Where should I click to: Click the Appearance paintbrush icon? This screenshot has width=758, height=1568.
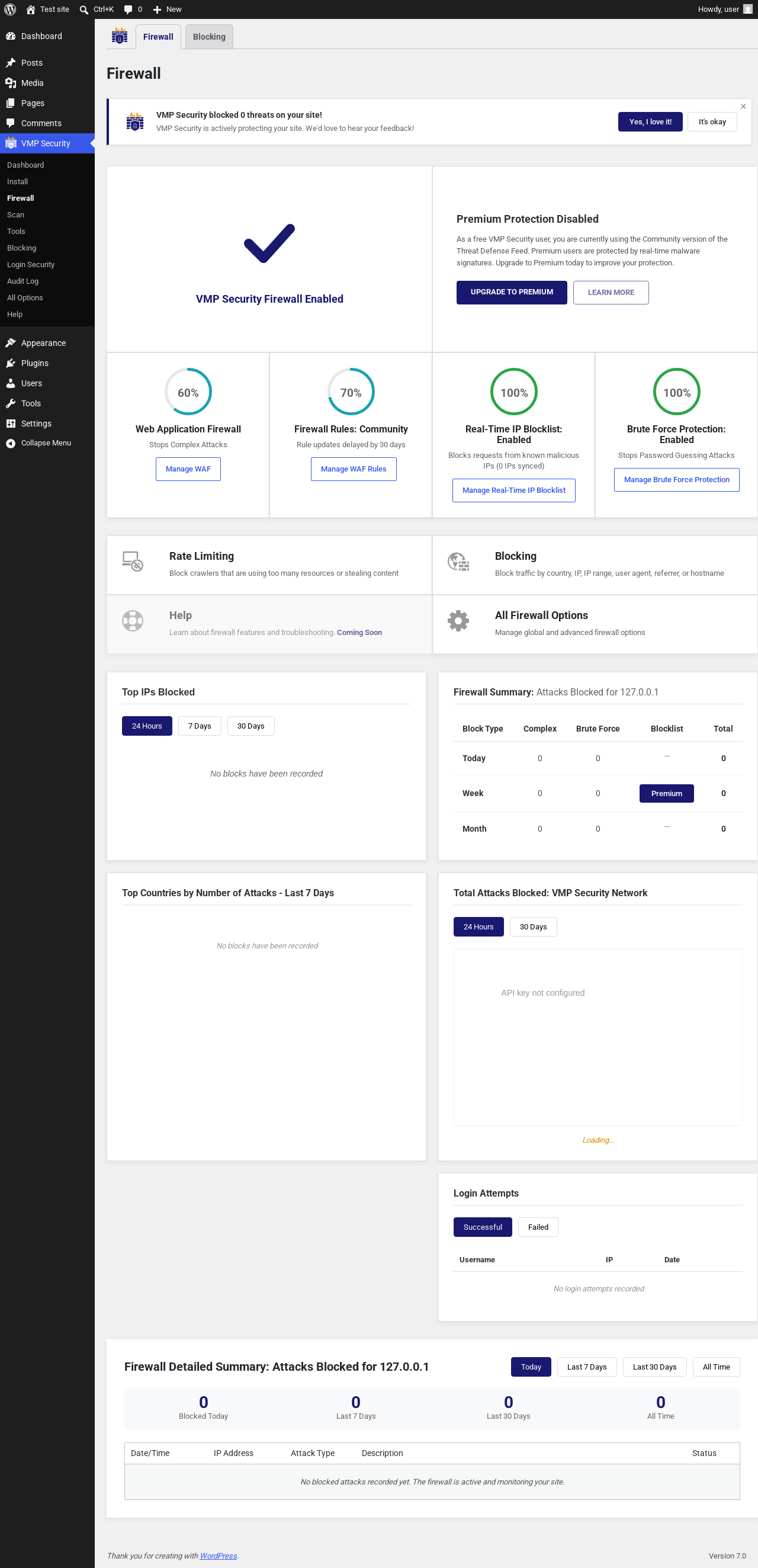click(x=10, y=343)
